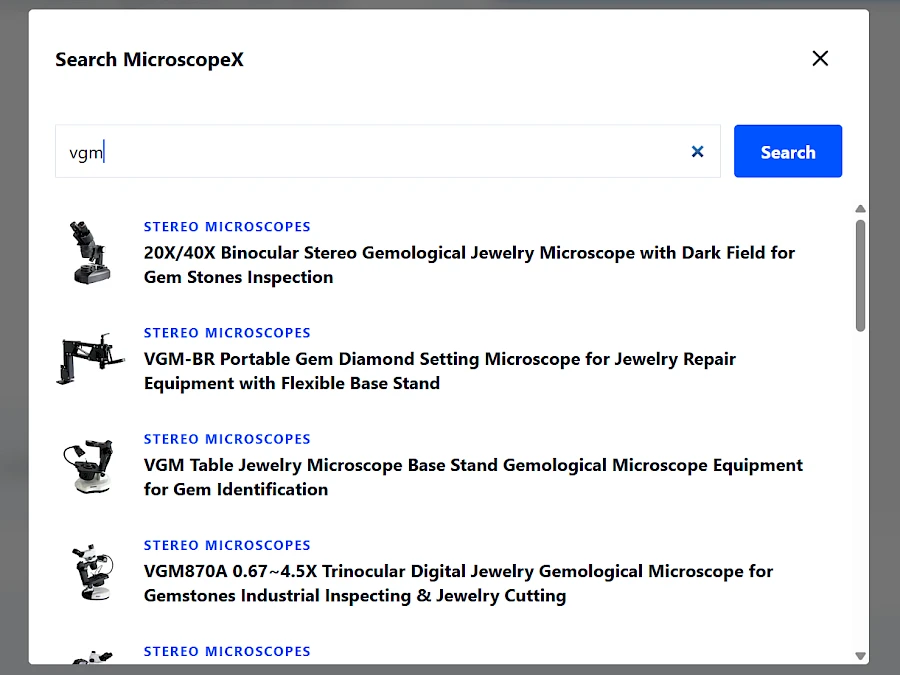Click Stereo Microscopes category above 20X/40X Binocular
Viewport: 900px width, 675px height.
227,227
